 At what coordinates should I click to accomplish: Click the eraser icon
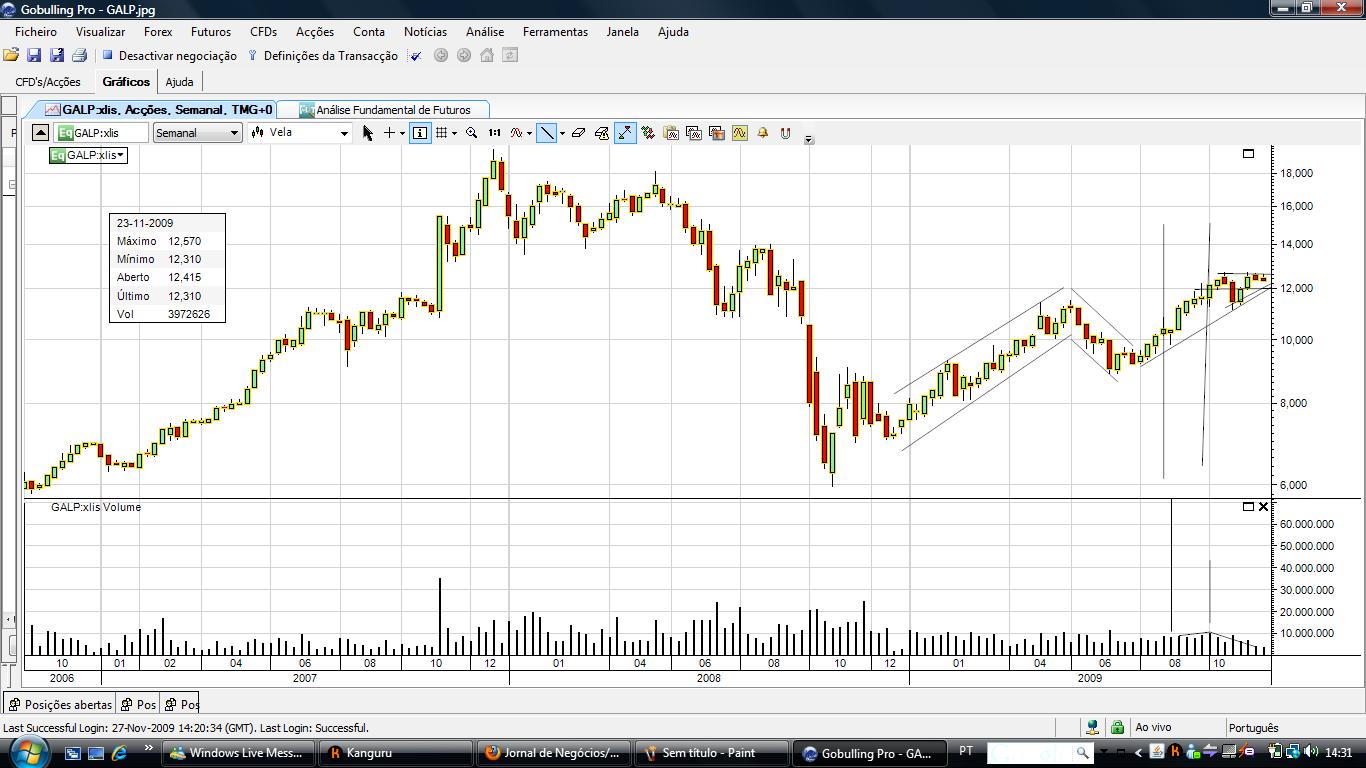(578, 133)
